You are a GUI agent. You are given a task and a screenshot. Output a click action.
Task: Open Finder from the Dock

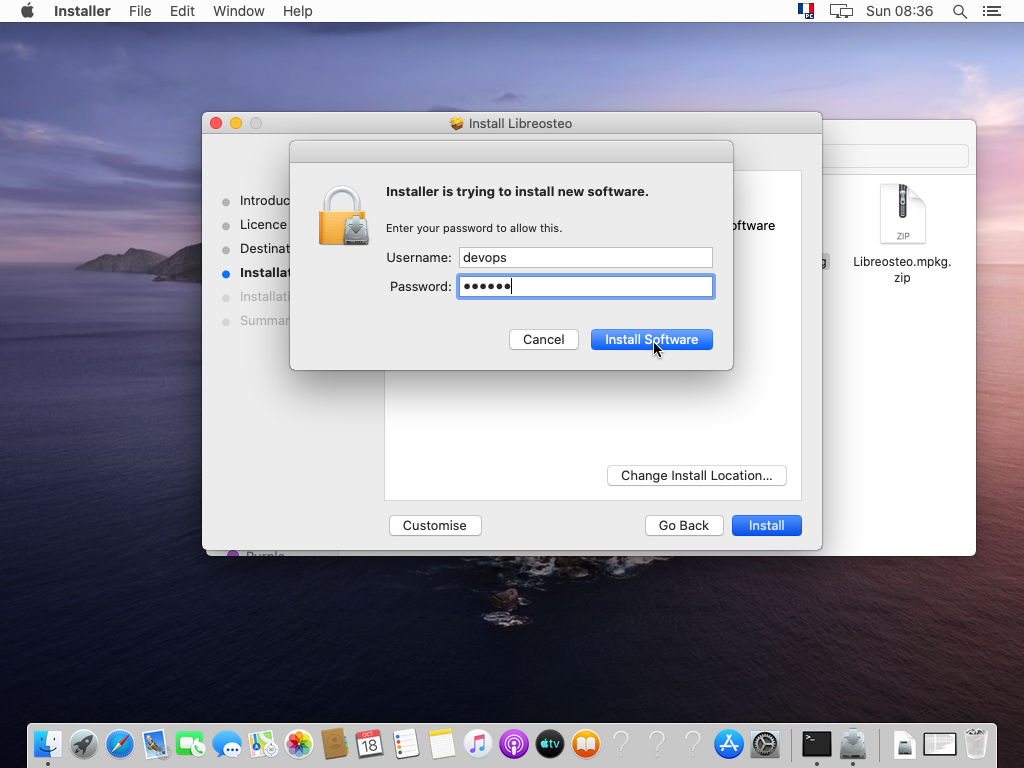48,744
